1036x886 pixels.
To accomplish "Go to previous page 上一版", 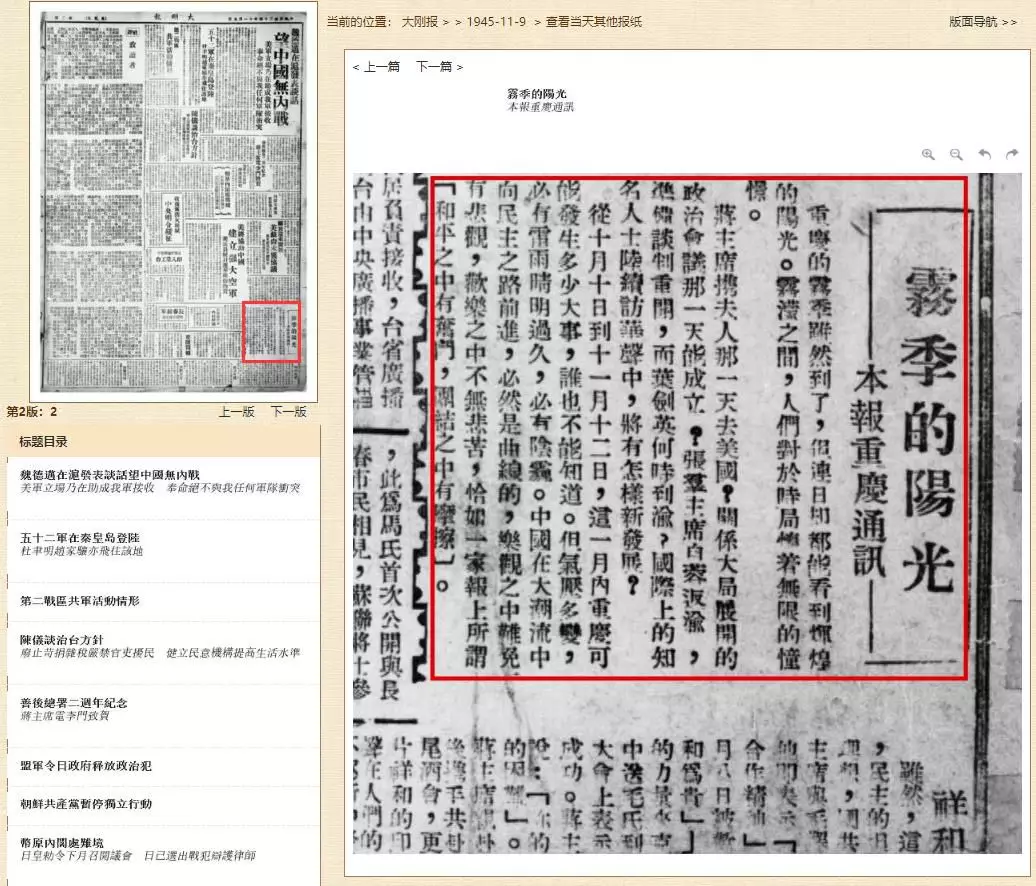I will pos(237,412).
